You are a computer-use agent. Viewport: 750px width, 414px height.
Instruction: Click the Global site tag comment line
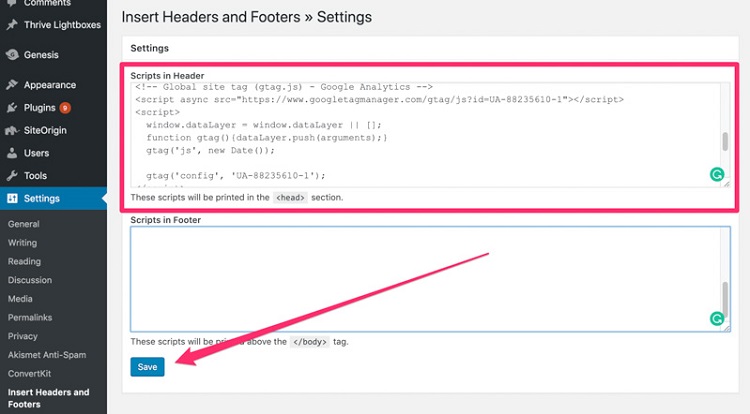click(x=284, y=87)
